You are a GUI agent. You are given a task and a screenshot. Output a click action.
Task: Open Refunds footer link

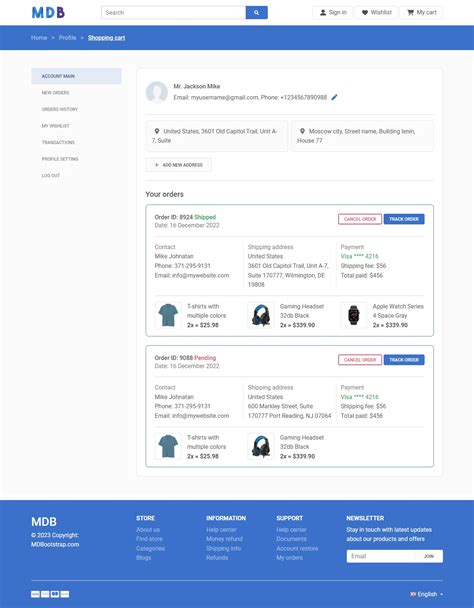point(217,558)
